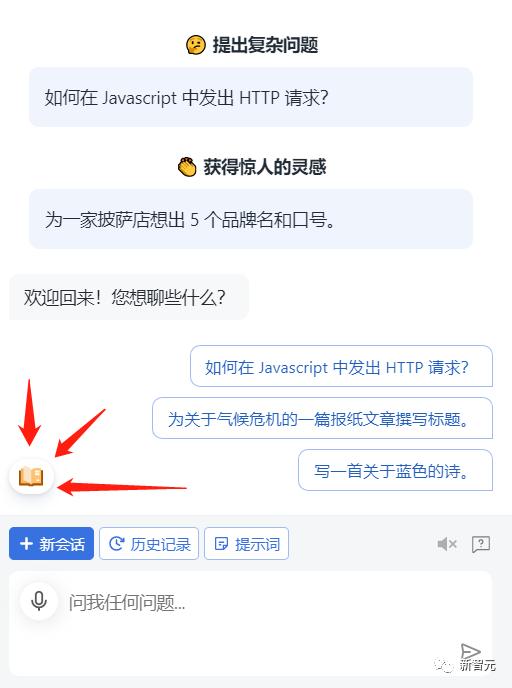Open the 历史记录 history button
The width and height of the screenshot is (512, 688).
(149, 544)
